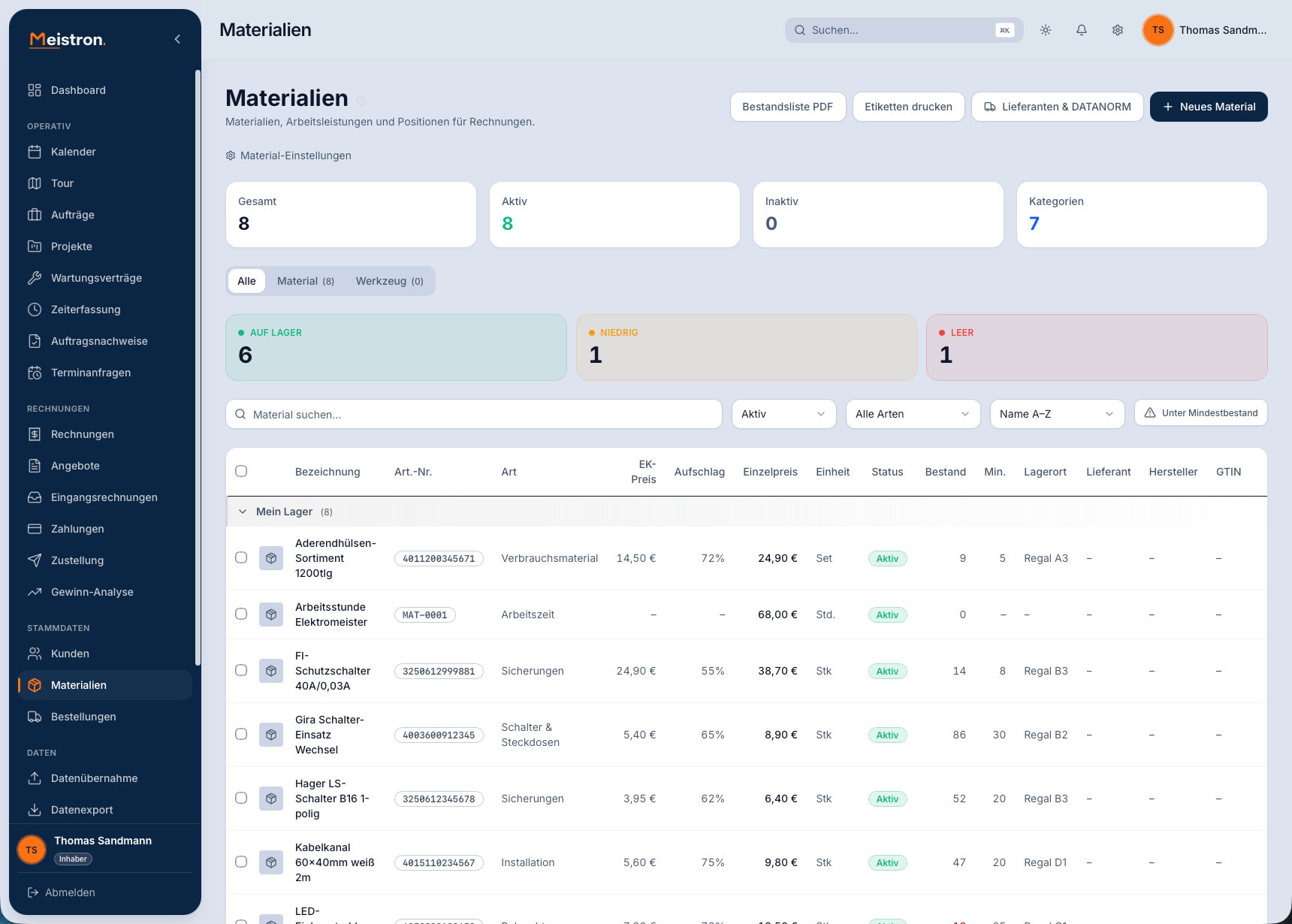Select the FI-Schutzschalter row checkbox
Screen dimensions: 1292x924
pyautogui.click(x=241, y=670)
